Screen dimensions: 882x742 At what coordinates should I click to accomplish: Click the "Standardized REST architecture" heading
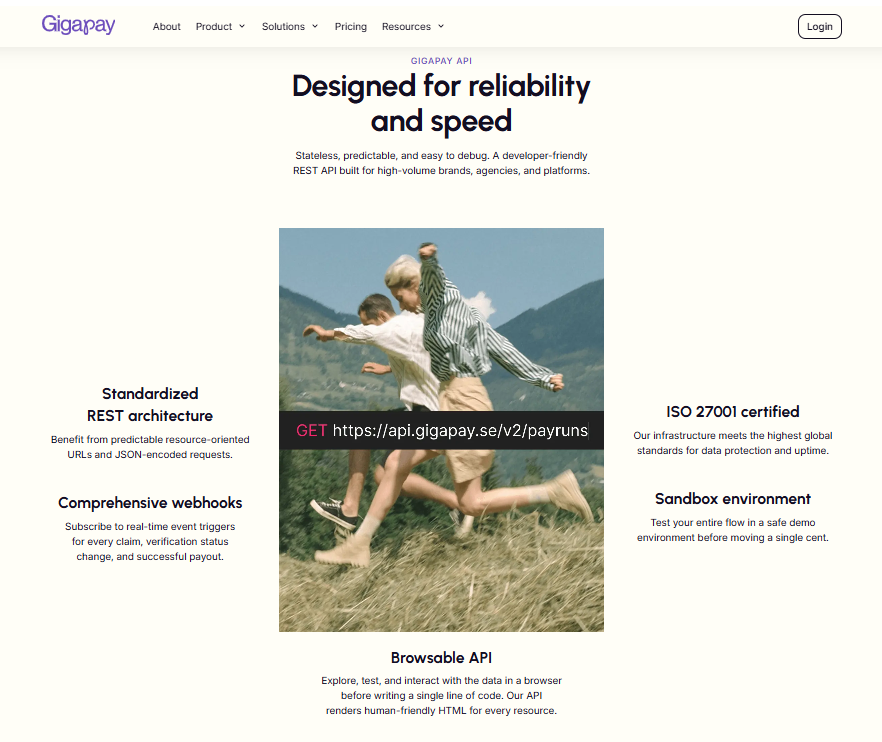(x=150, y=404)
